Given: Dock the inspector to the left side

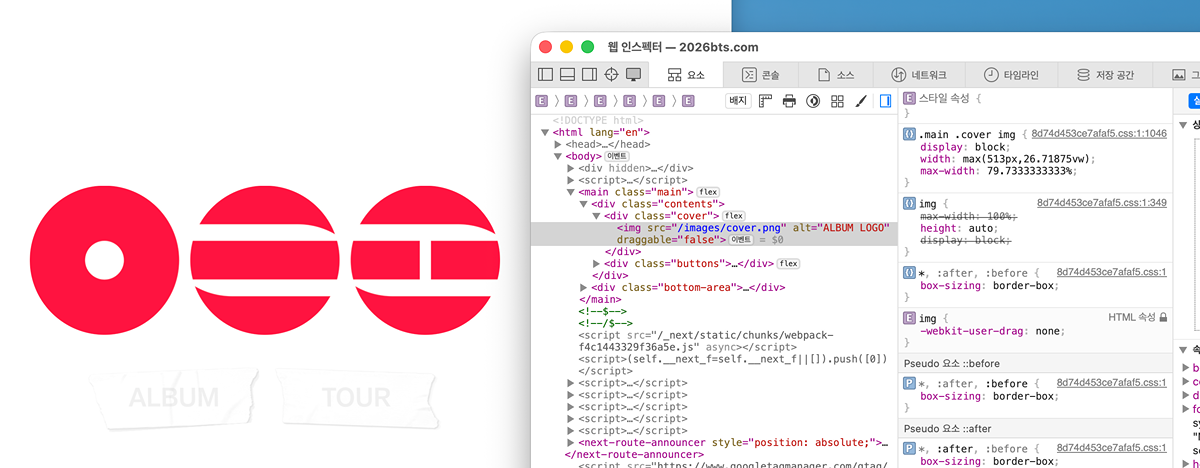Looking at the screenshot, I should pos(545,75).
